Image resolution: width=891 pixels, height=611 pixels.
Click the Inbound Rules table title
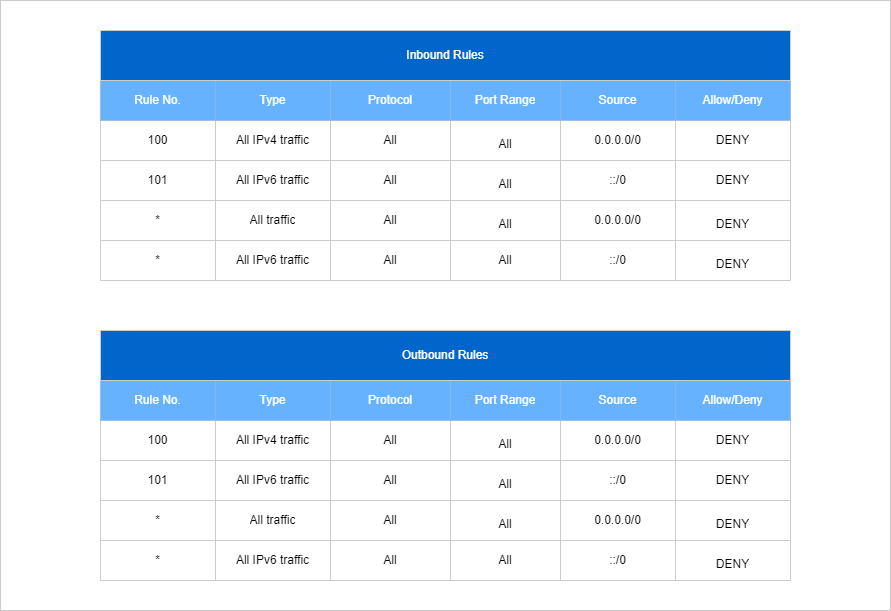point(445,55)
